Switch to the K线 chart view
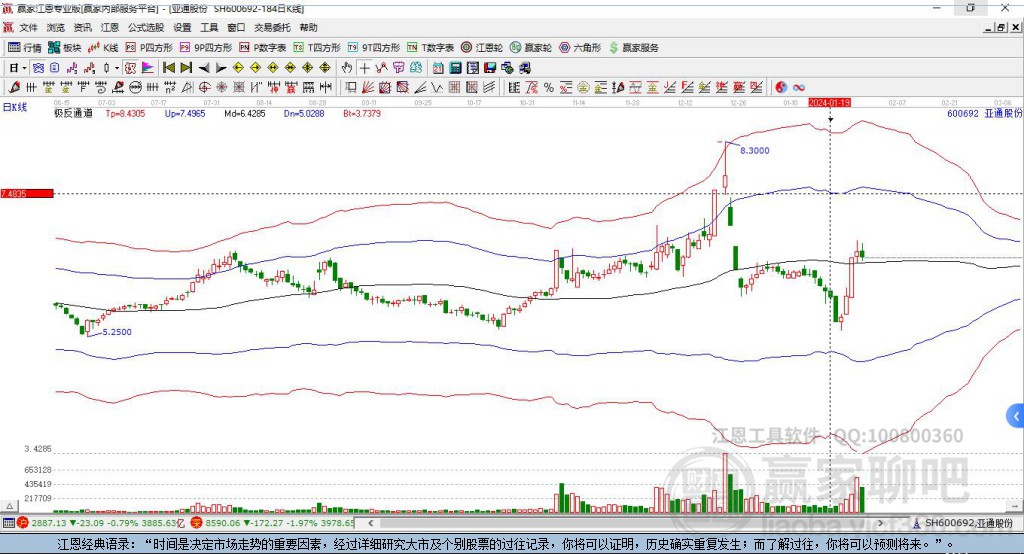Screen dimensions: 1024x554 click(x=103, y=48)
